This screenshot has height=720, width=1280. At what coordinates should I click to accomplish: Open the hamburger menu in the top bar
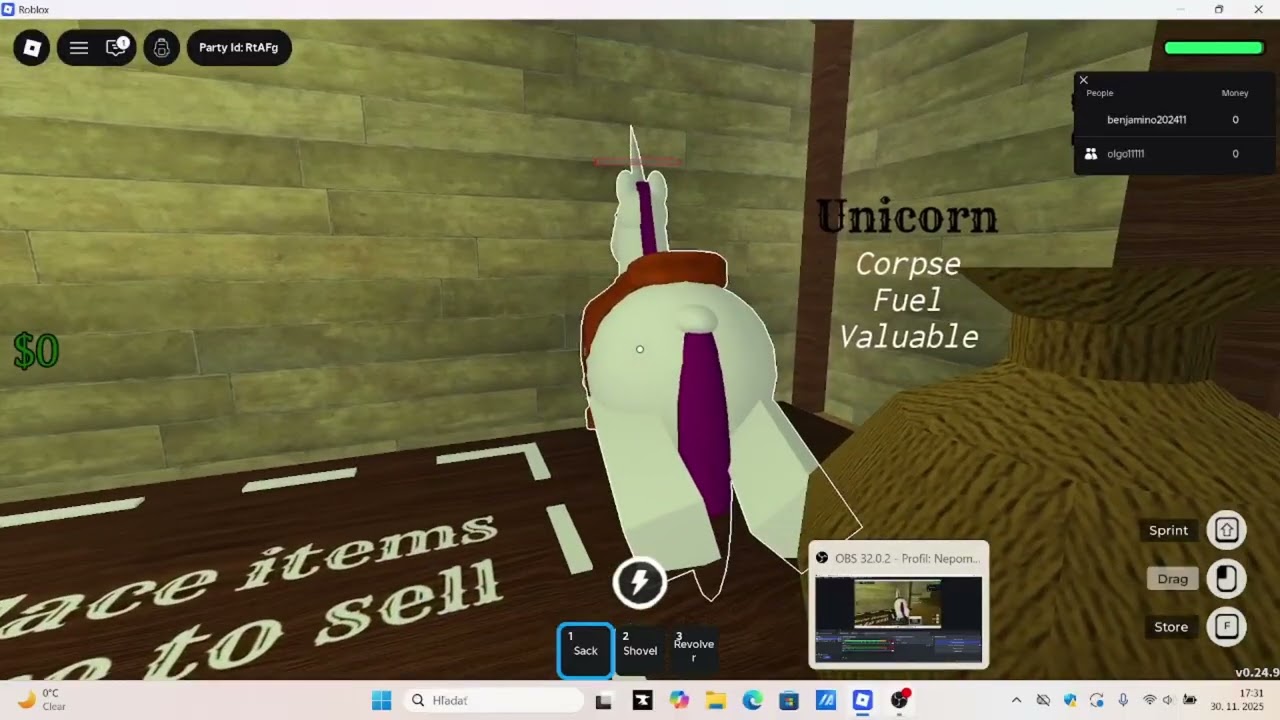click(x=79, y=47)
